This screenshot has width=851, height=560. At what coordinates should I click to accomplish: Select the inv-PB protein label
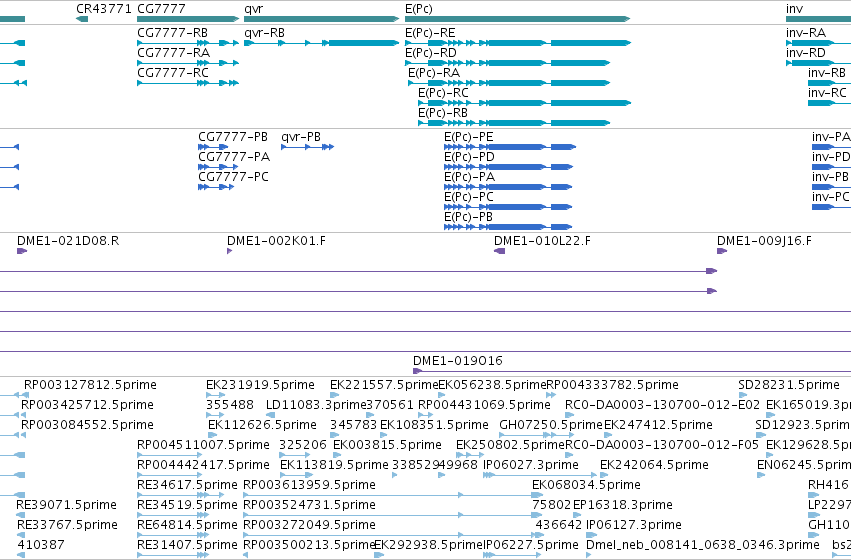830,177
